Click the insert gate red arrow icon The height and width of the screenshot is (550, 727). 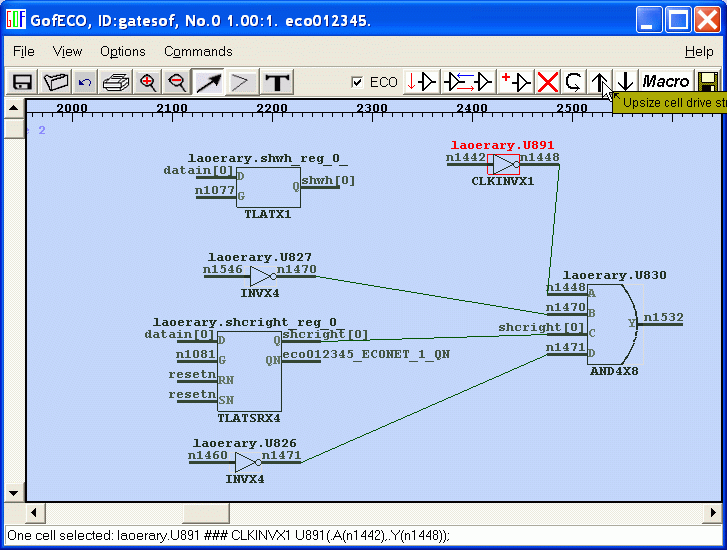click(421, 82)
